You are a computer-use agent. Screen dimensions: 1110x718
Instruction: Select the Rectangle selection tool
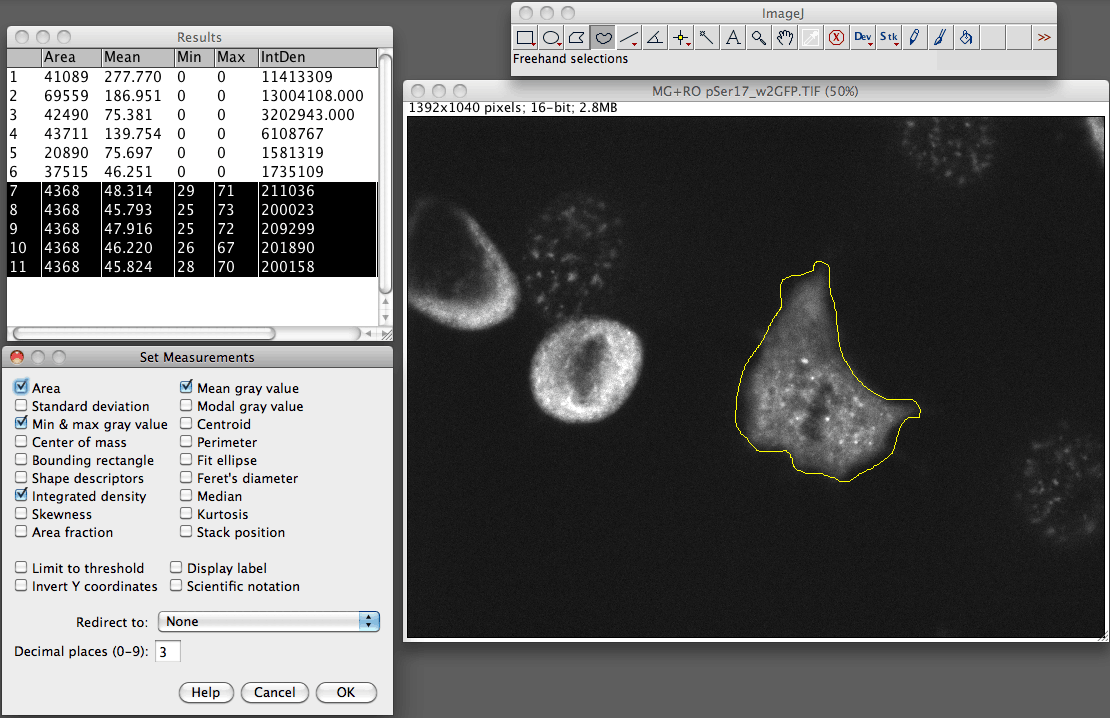click(x=525, y=38)
